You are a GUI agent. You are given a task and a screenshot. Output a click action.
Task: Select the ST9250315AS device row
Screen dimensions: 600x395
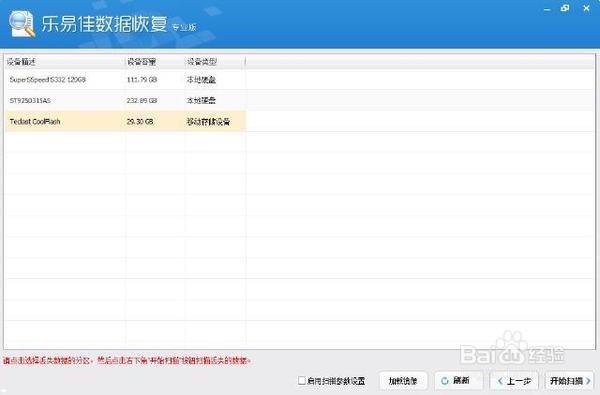coord(125,101)
